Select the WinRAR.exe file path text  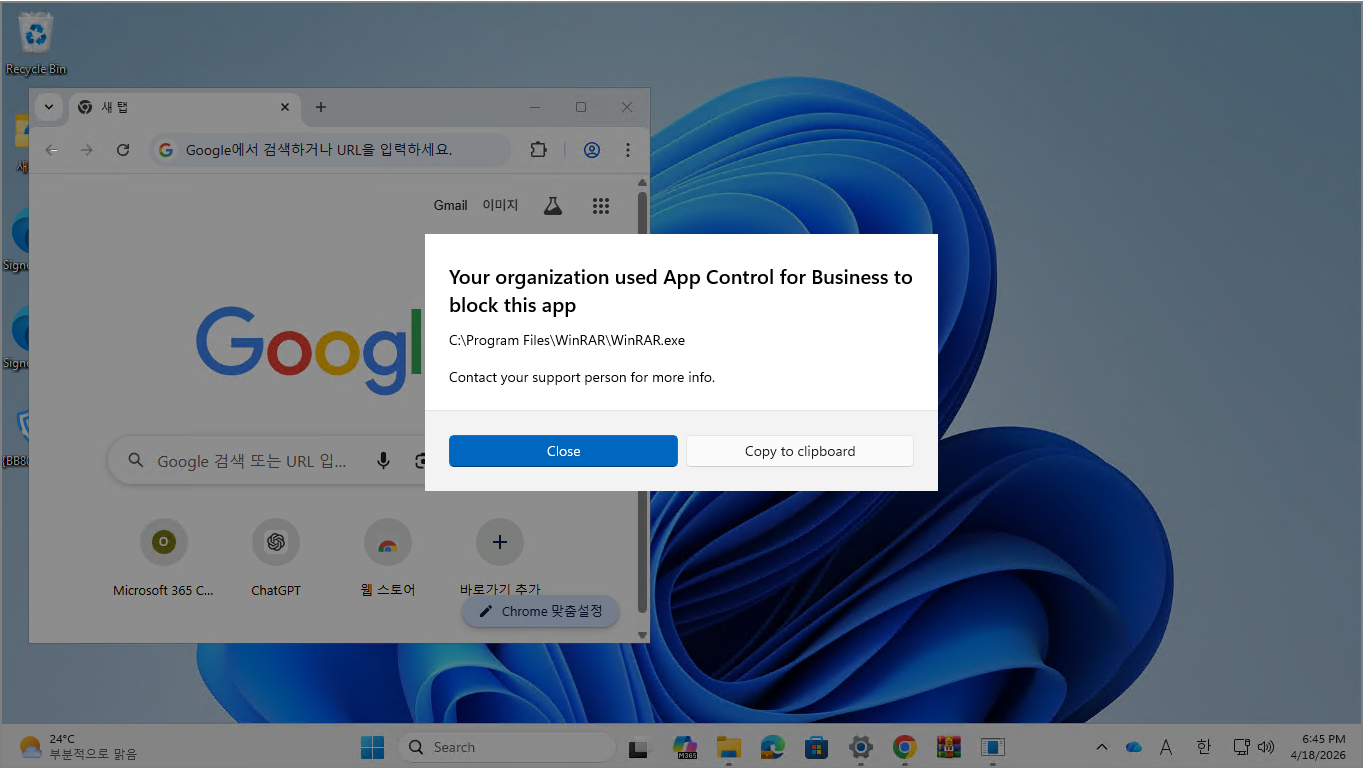567,340
